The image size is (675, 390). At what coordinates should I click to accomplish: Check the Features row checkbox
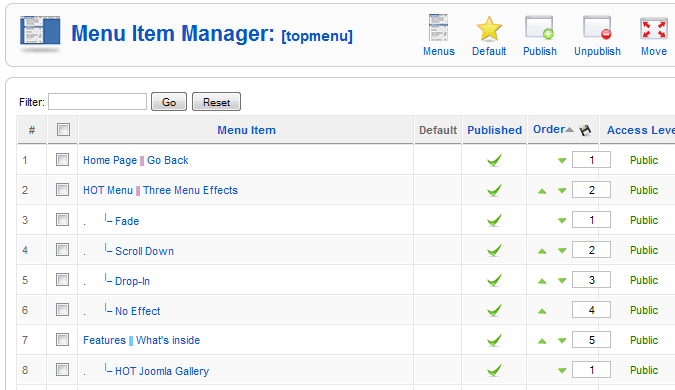tap(62, 340)
